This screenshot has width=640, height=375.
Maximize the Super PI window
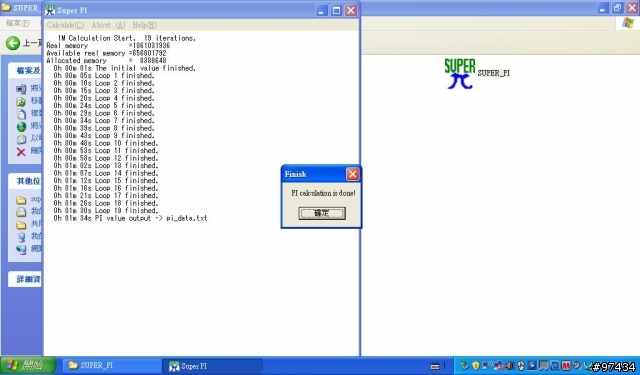point(336,11)
